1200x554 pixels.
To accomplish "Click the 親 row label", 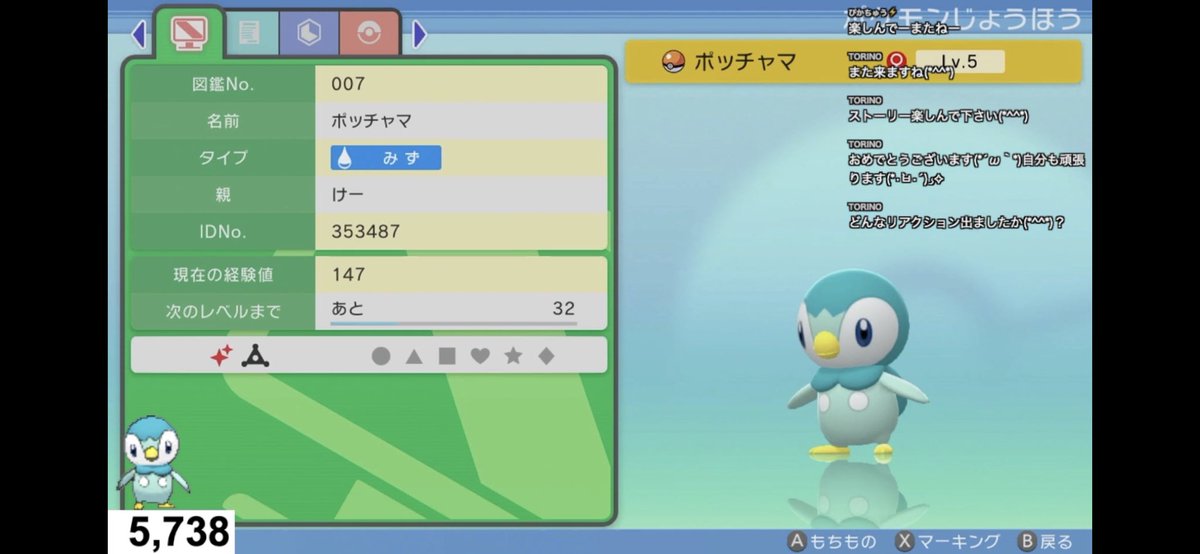I will (223, 195).
